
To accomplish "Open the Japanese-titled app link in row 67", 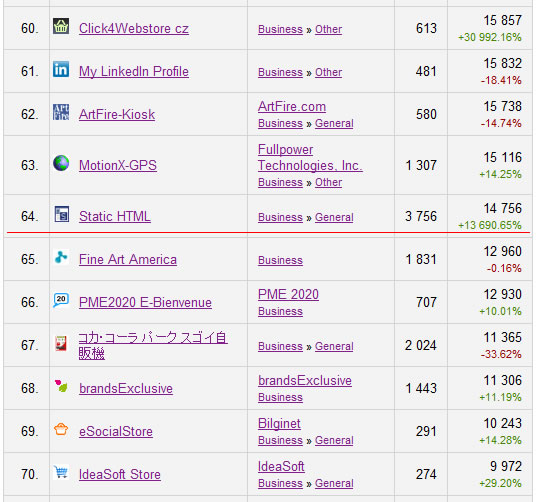I will coord(153,345).
